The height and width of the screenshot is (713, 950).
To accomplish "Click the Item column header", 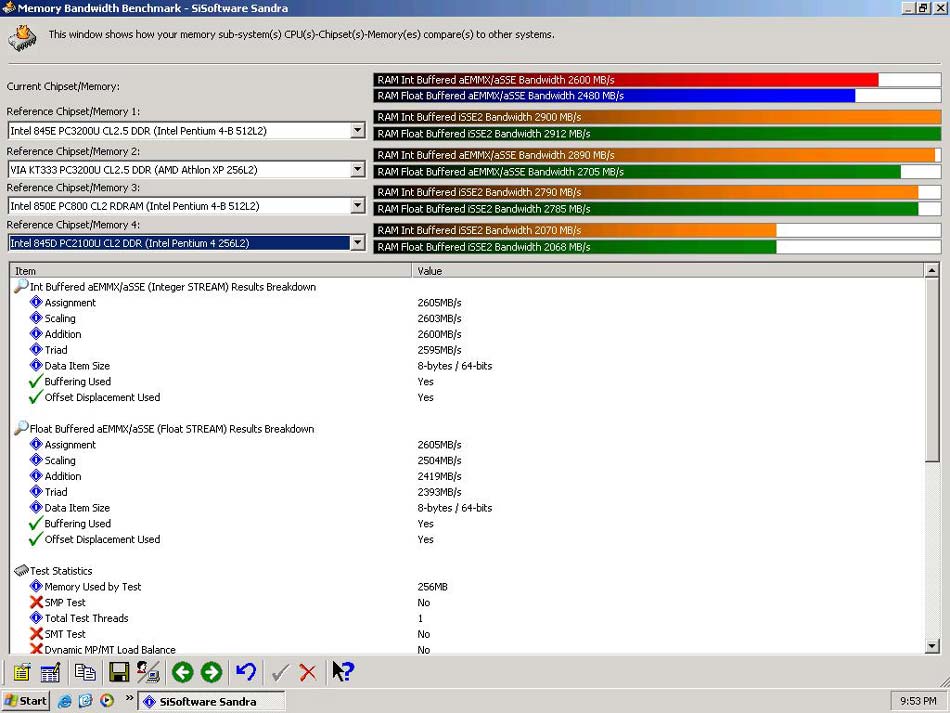I will 210,271.
